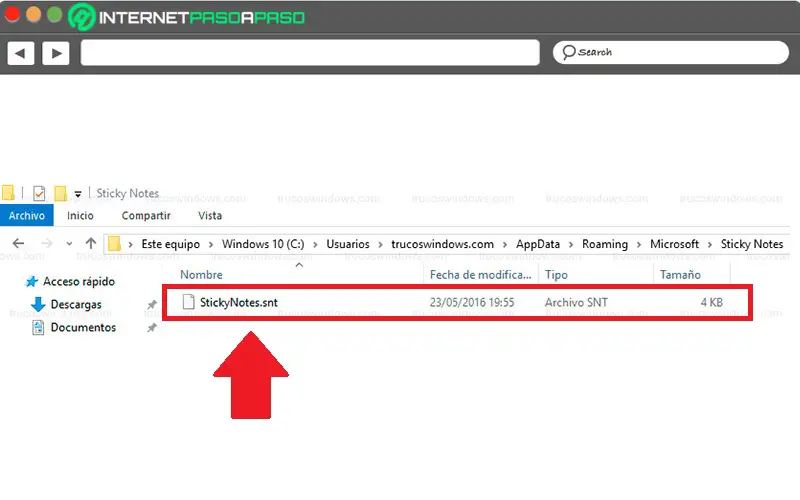Click the orange minimize window dot
Viewport: 800px width, 500px height.
tap(33, 14)
